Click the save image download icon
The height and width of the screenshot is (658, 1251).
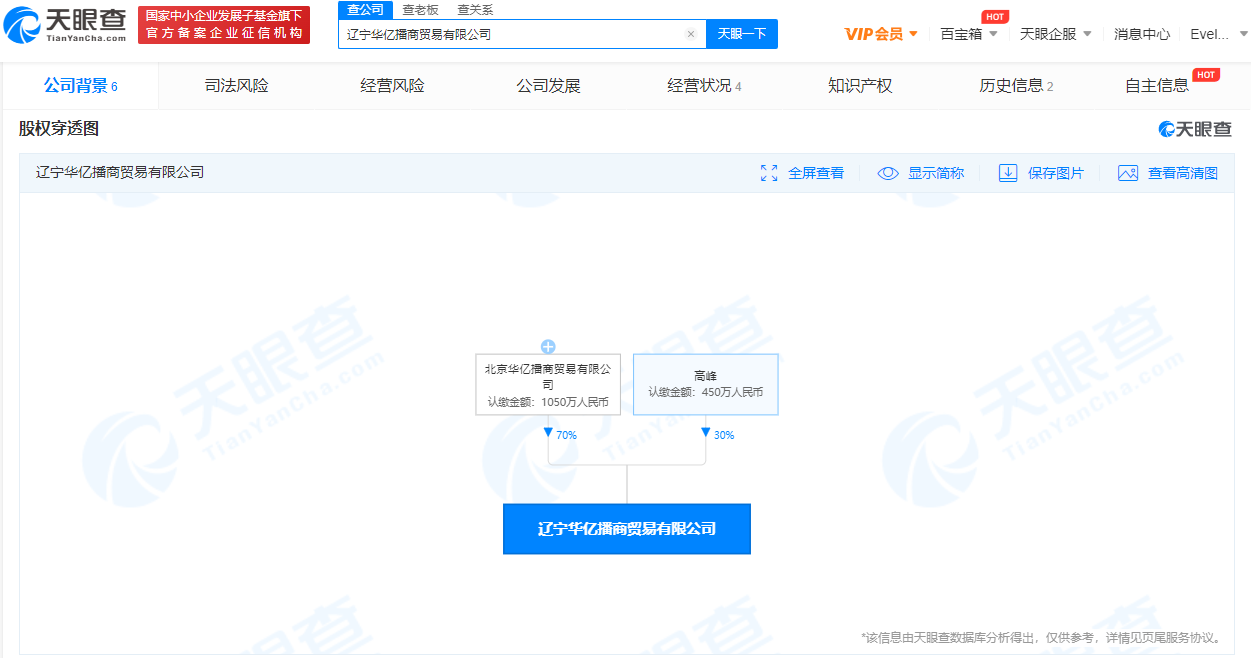pos(1008,173)
